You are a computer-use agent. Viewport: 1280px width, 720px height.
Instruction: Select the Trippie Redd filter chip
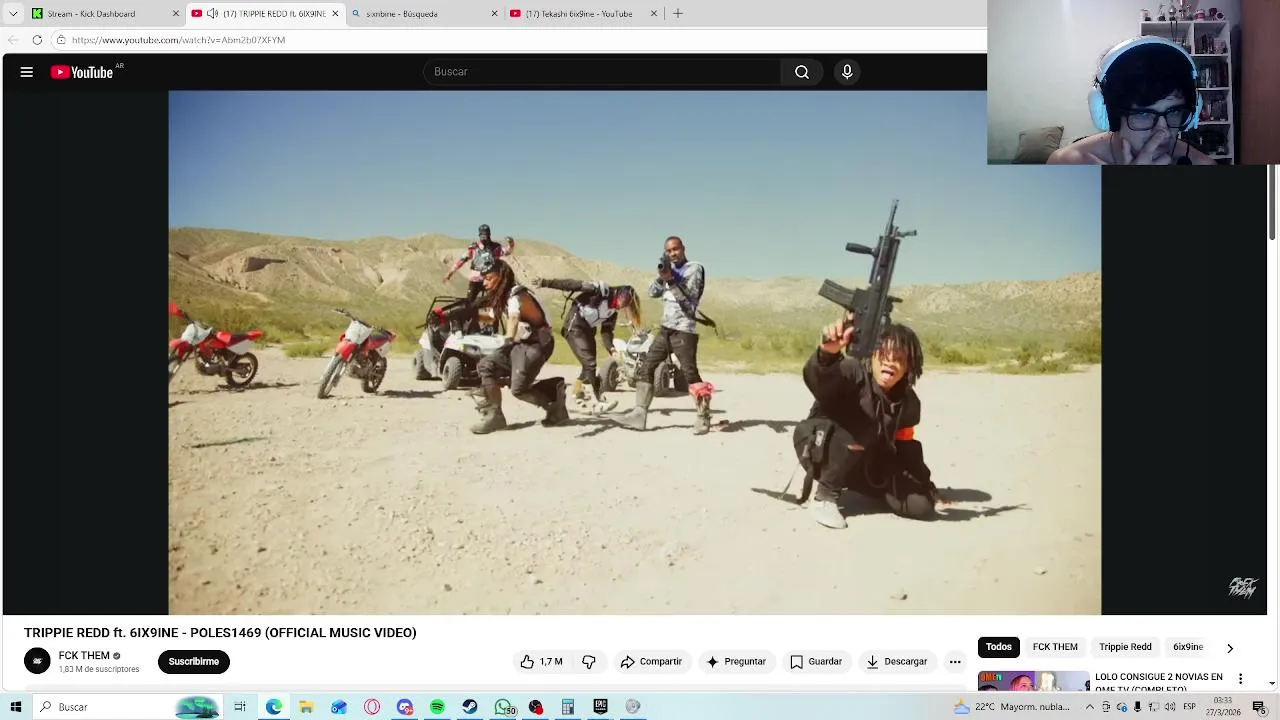(x=1125, y=647)
